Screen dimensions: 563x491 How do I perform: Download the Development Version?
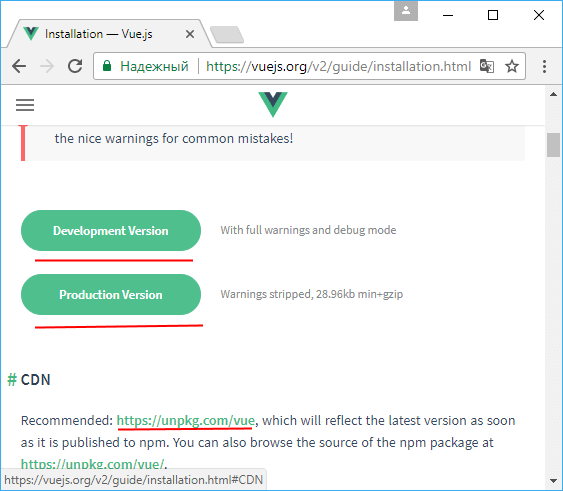(111, 231)
